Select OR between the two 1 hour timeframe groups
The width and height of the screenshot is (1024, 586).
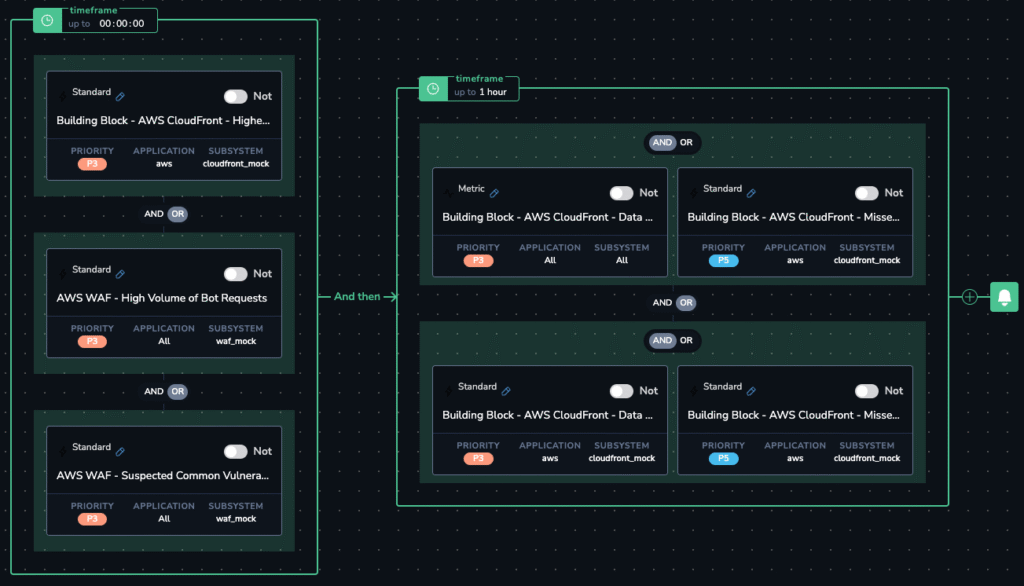(686, 303)
